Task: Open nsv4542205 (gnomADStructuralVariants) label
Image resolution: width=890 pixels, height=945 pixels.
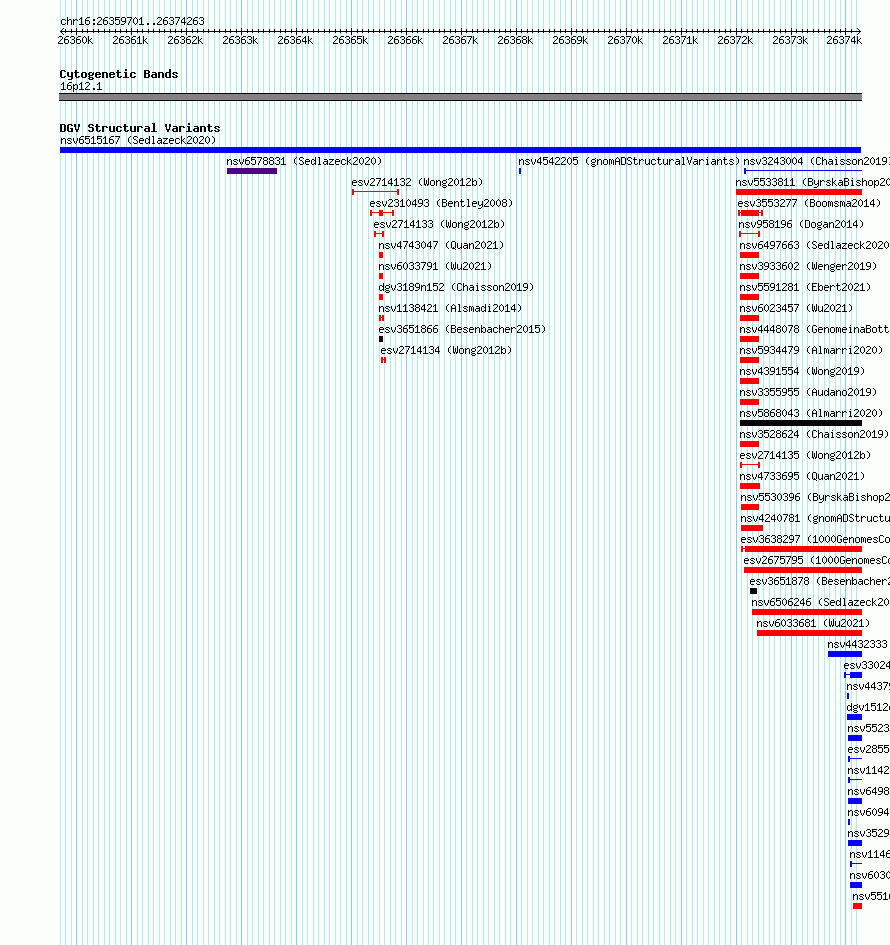Action: tap(629, 162)
